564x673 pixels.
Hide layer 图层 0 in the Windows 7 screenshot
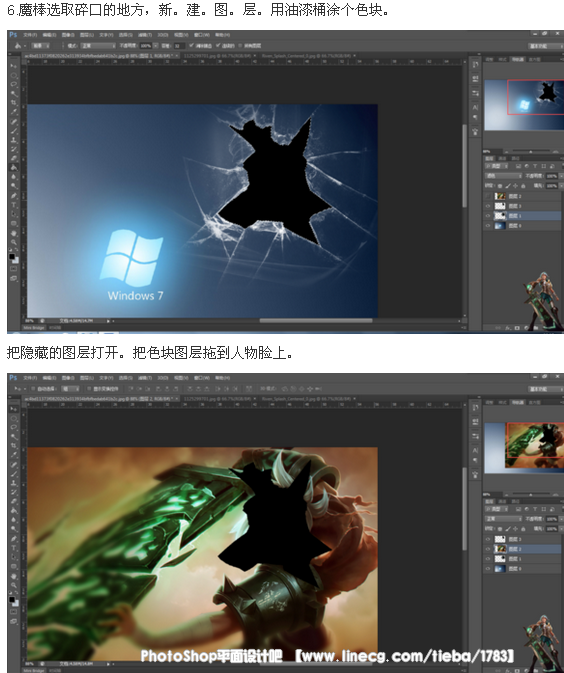[488, 225]
